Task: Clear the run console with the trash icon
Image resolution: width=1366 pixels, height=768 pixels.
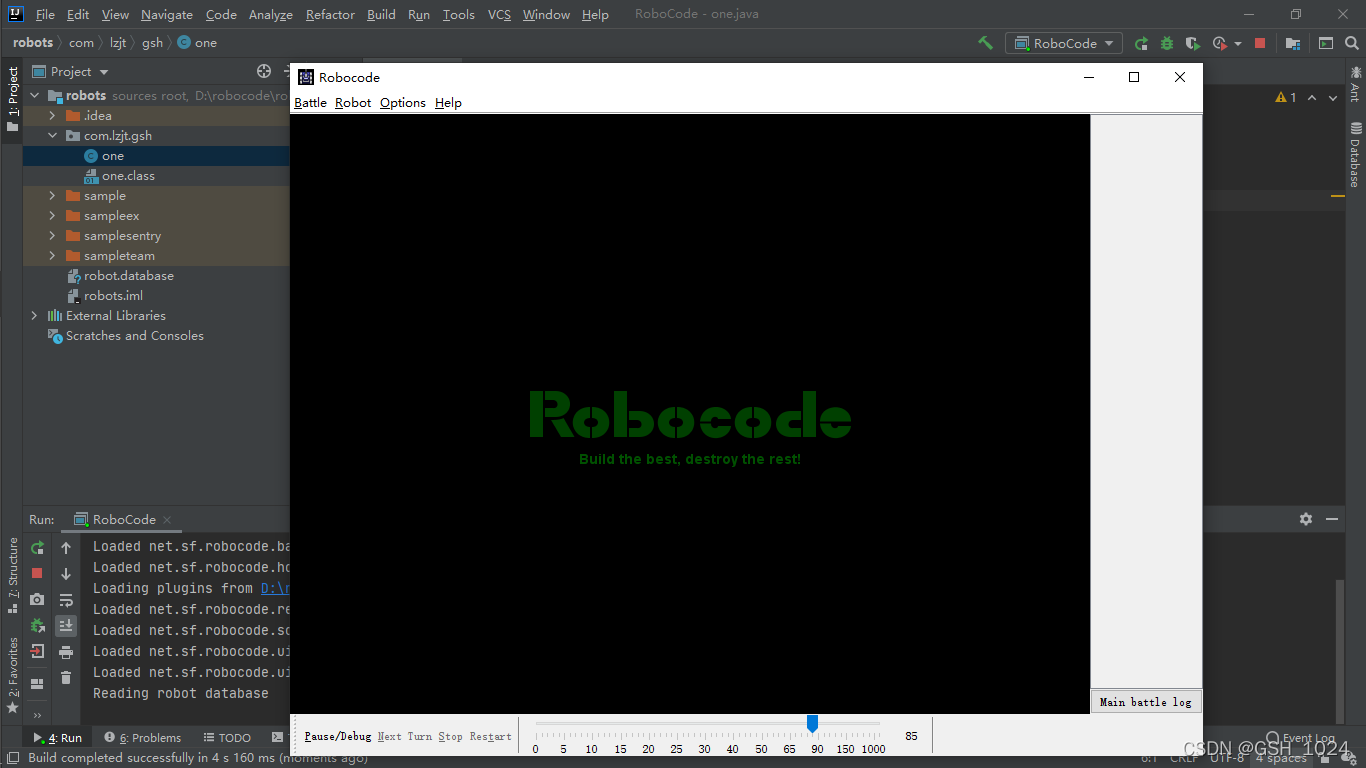Action: [x=66, y=679]
